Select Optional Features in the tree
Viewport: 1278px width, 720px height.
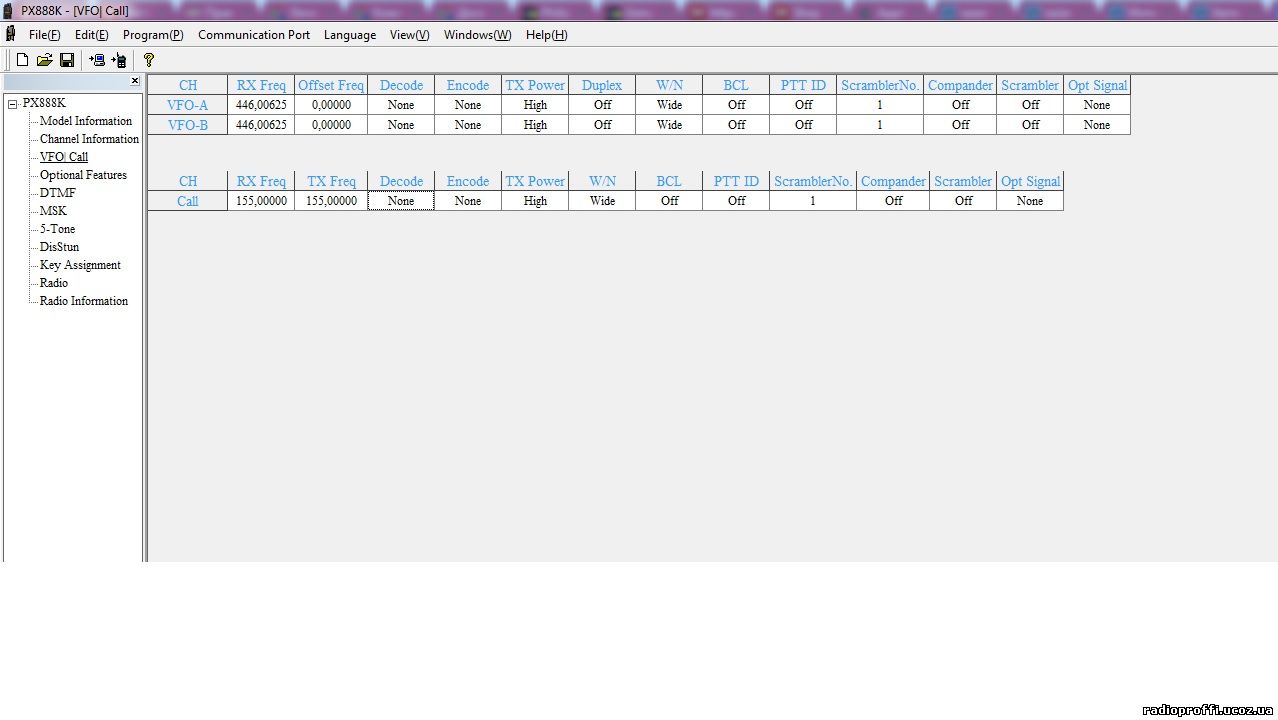[x=83, y=175]
